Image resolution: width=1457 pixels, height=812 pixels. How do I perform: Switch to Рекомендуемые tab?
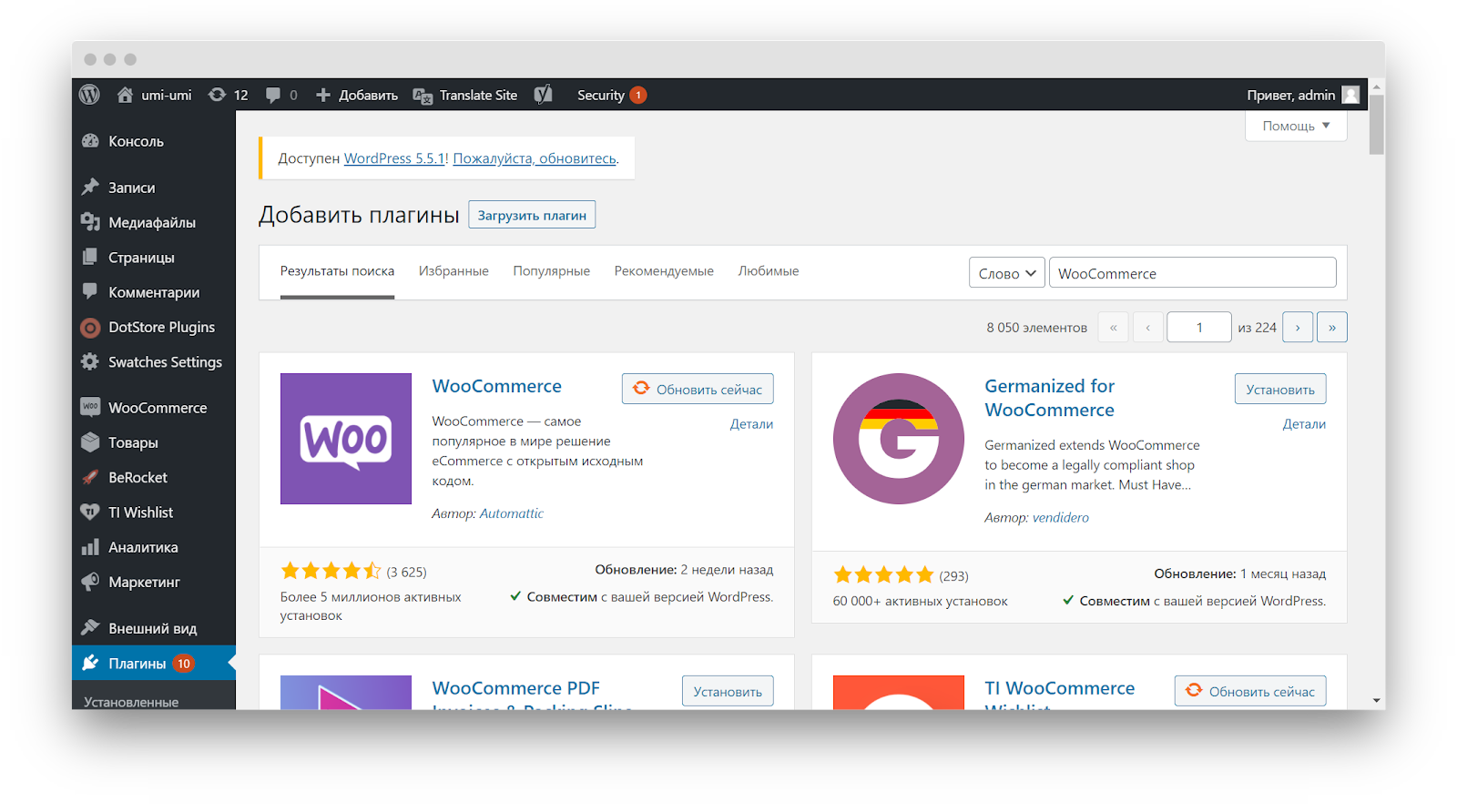664,271
